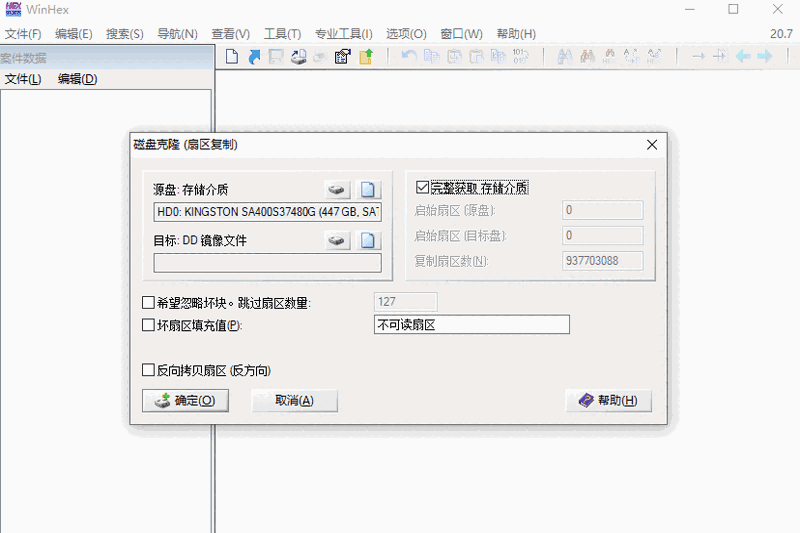Open 编辑(D) menu in case data panel
The height and width of the screenshot is (533, 800).
78,79
